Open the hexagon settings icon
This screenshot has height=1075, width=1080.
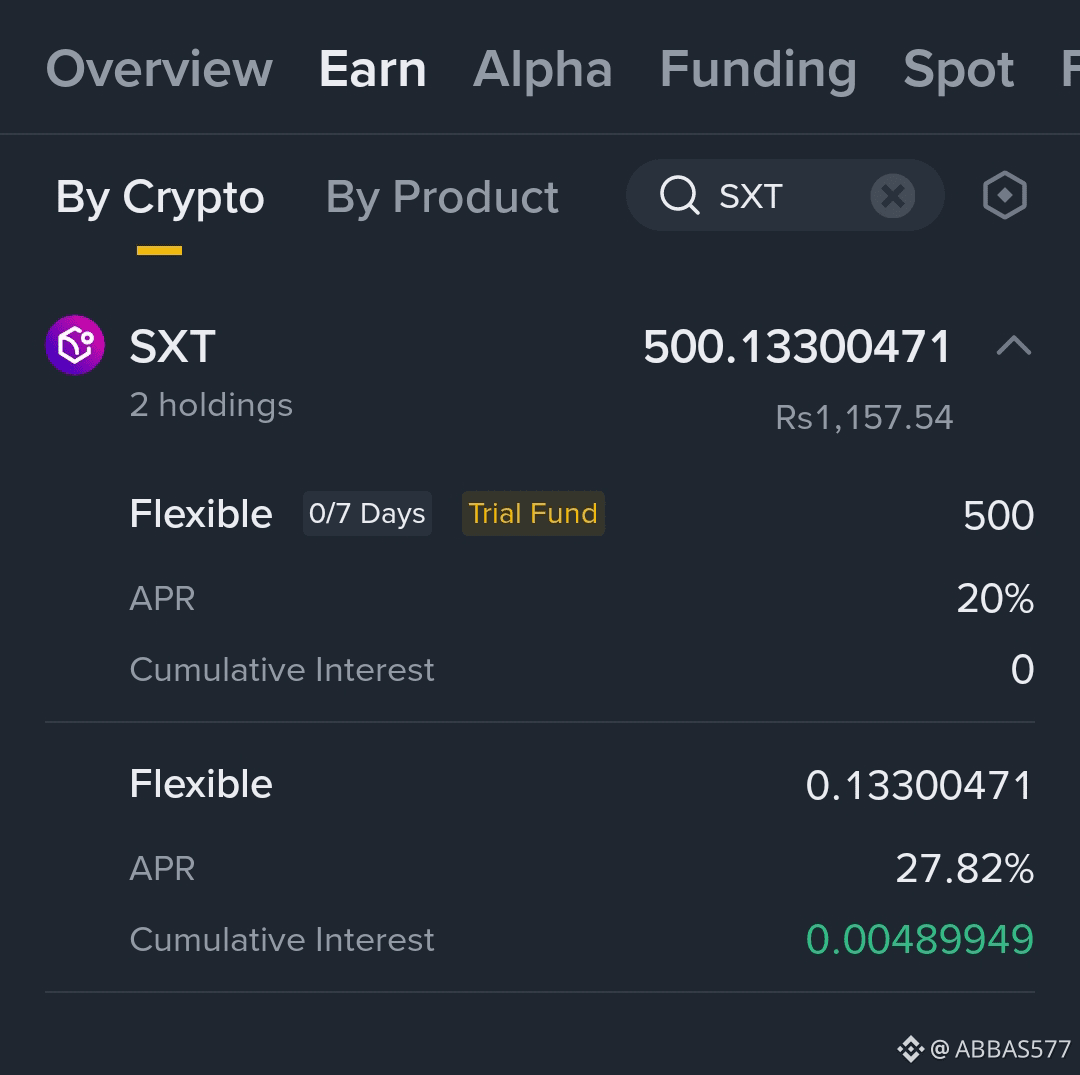[1004, 195]
